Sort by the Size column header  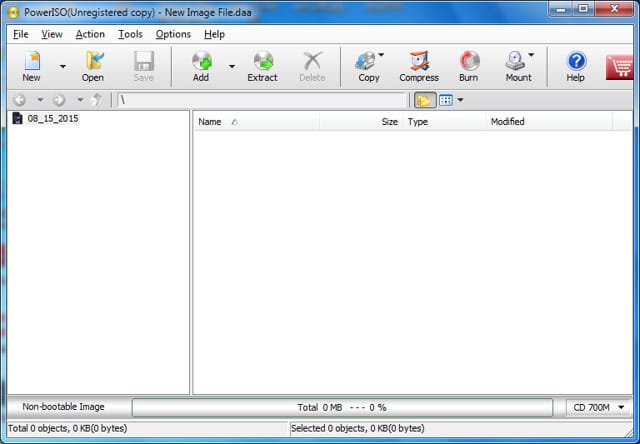361,122
